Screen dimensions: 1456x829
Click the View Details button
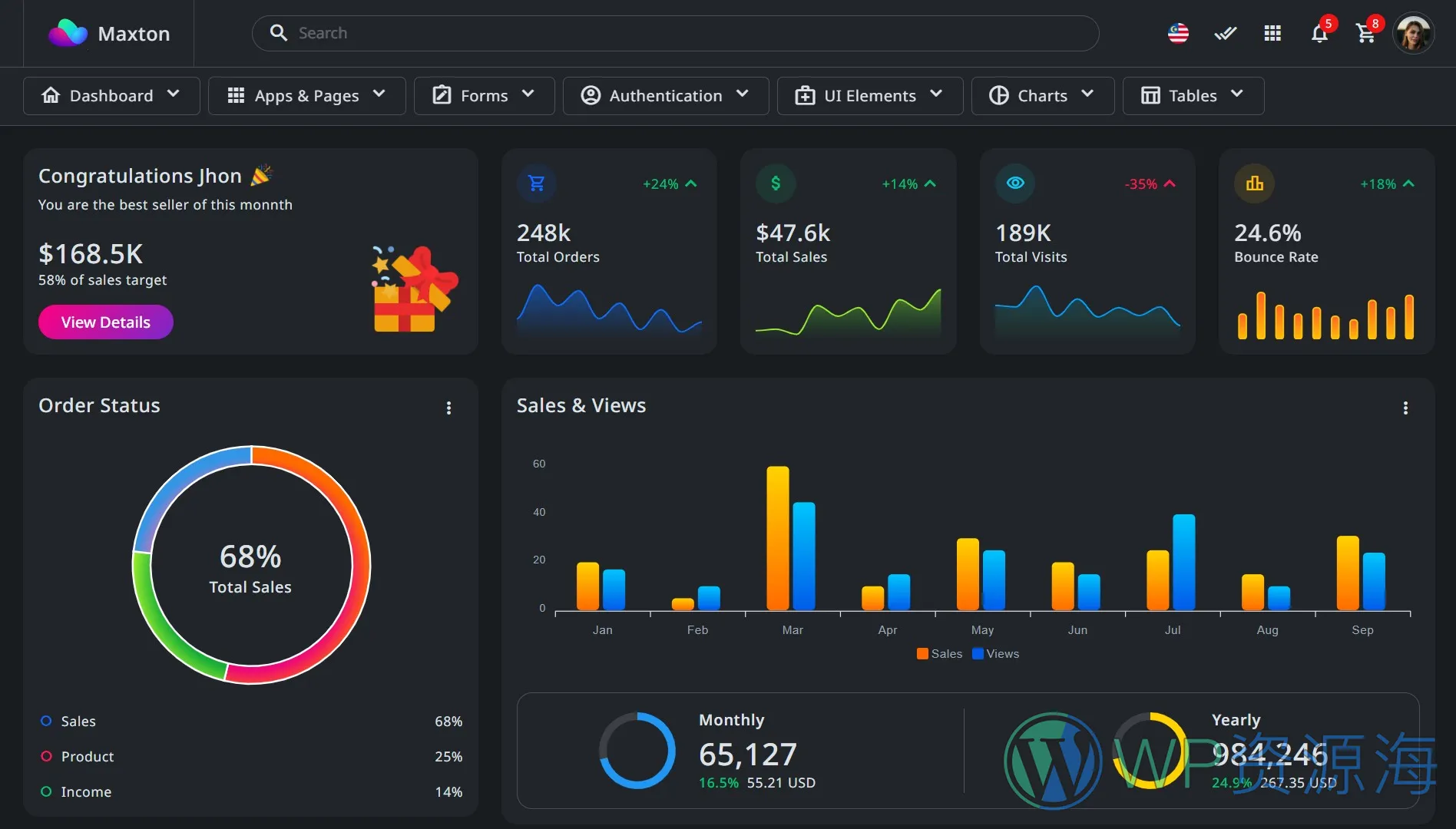[106, 322]
